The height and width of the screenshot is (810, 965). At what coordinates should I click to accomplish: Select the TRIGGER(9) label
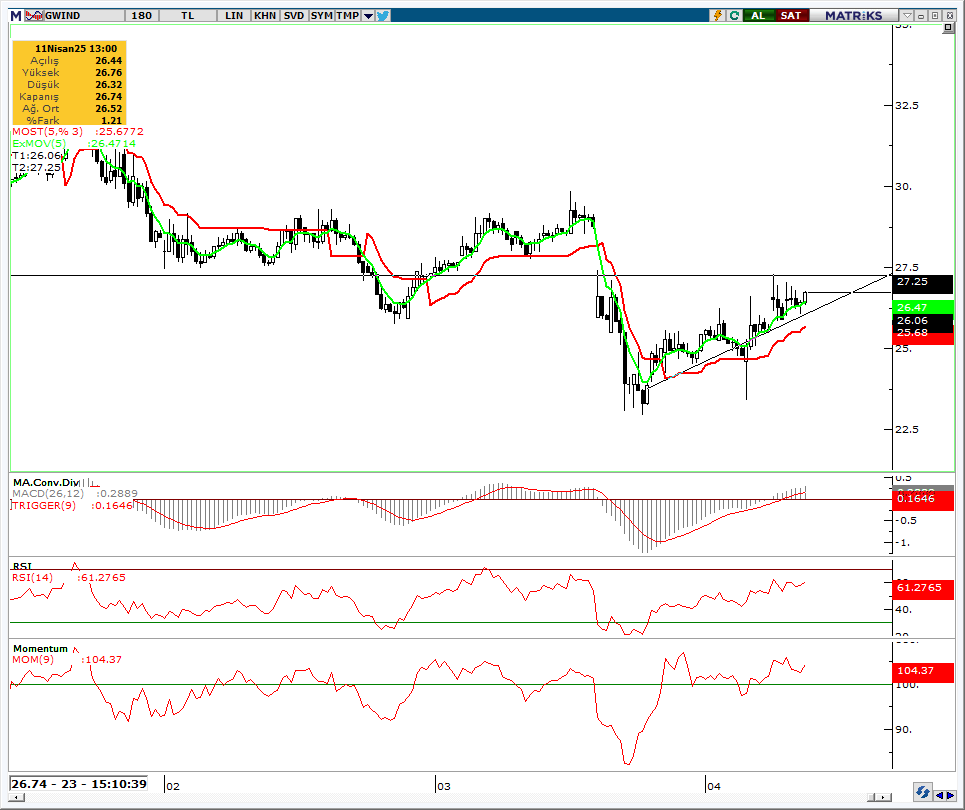click(x=44, y=505)
